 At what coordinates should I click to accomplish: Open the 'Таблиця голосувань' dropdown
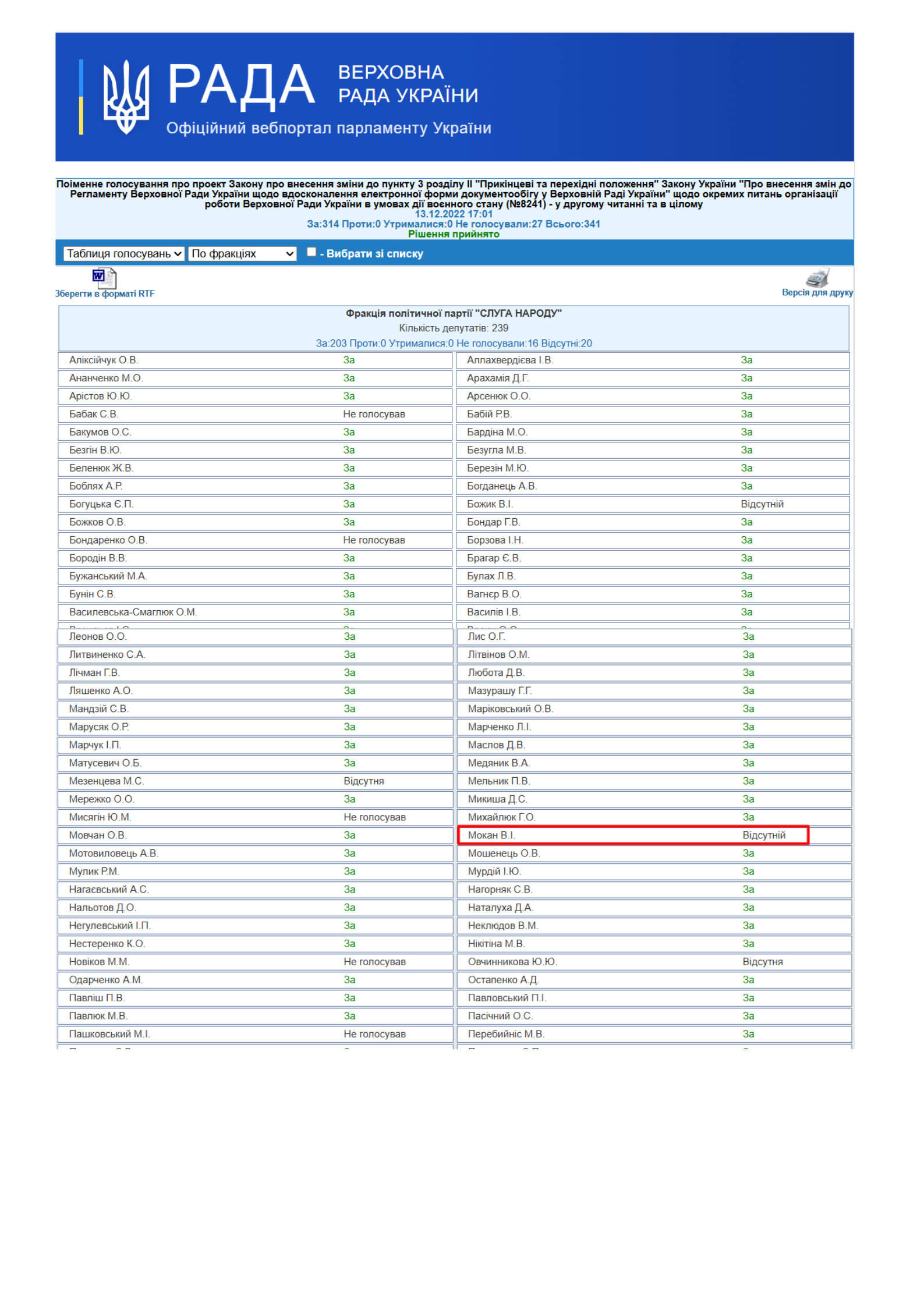(x=124, y=253)
